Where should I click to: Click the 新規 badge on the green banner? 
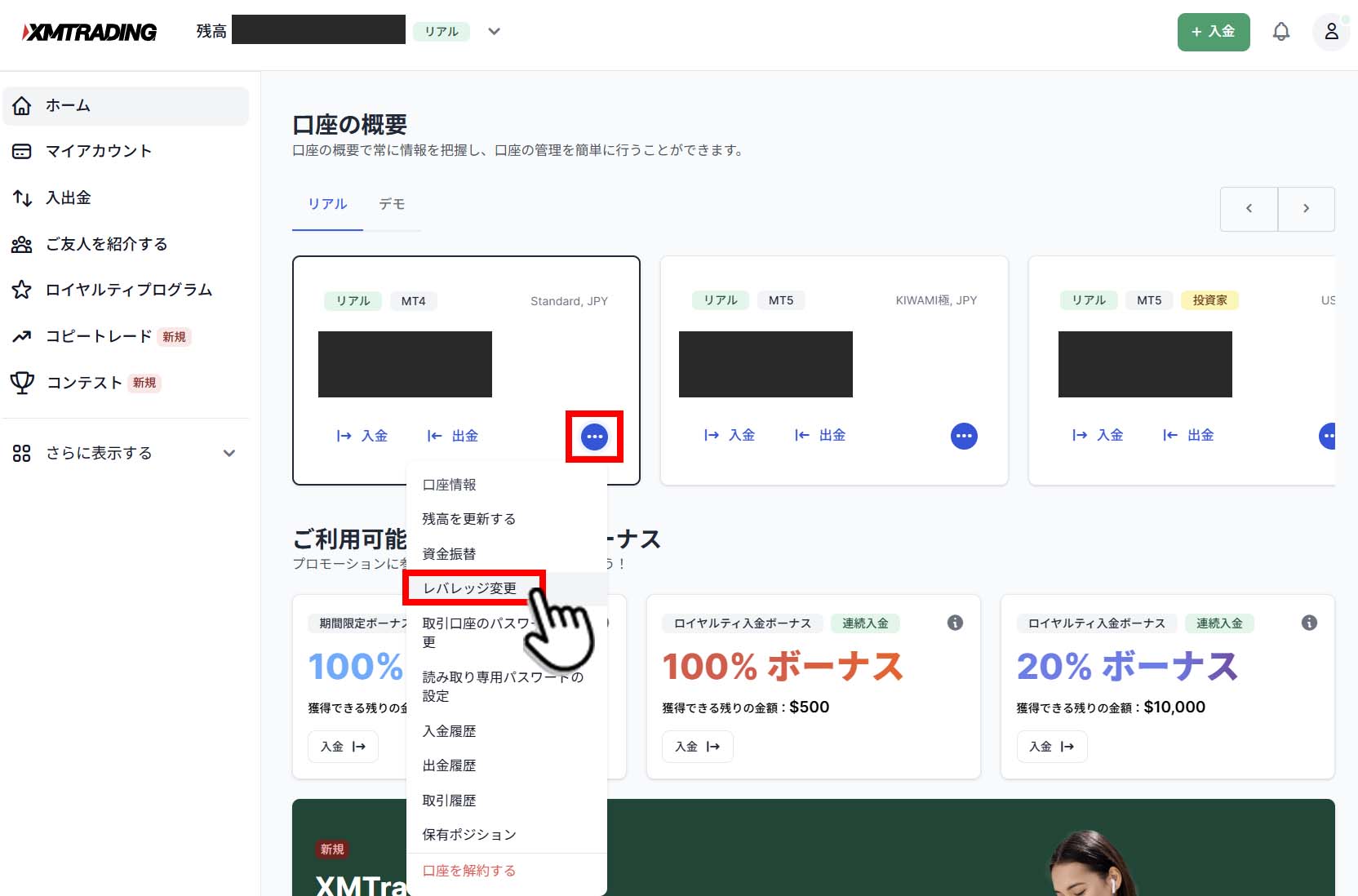pos(332,849)
